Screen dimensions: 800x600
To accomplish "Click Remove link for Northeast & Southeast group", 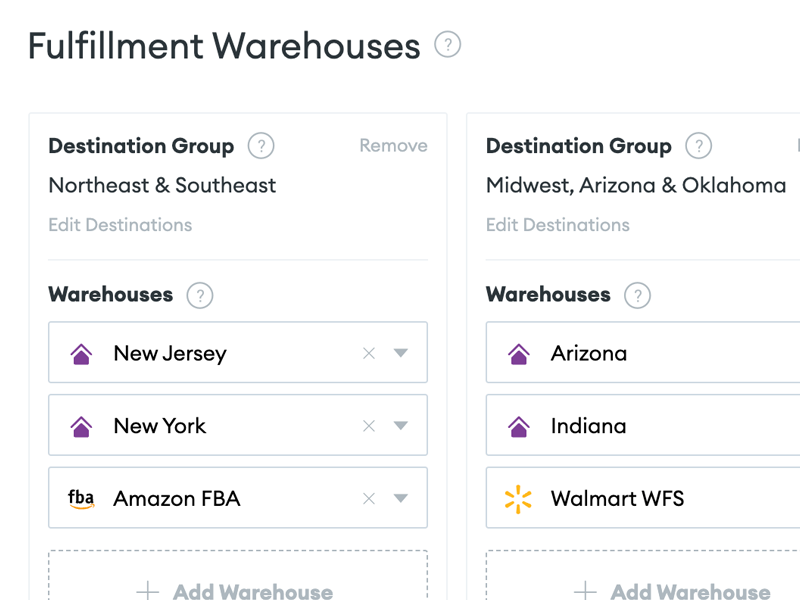I will tap(393, 145).
